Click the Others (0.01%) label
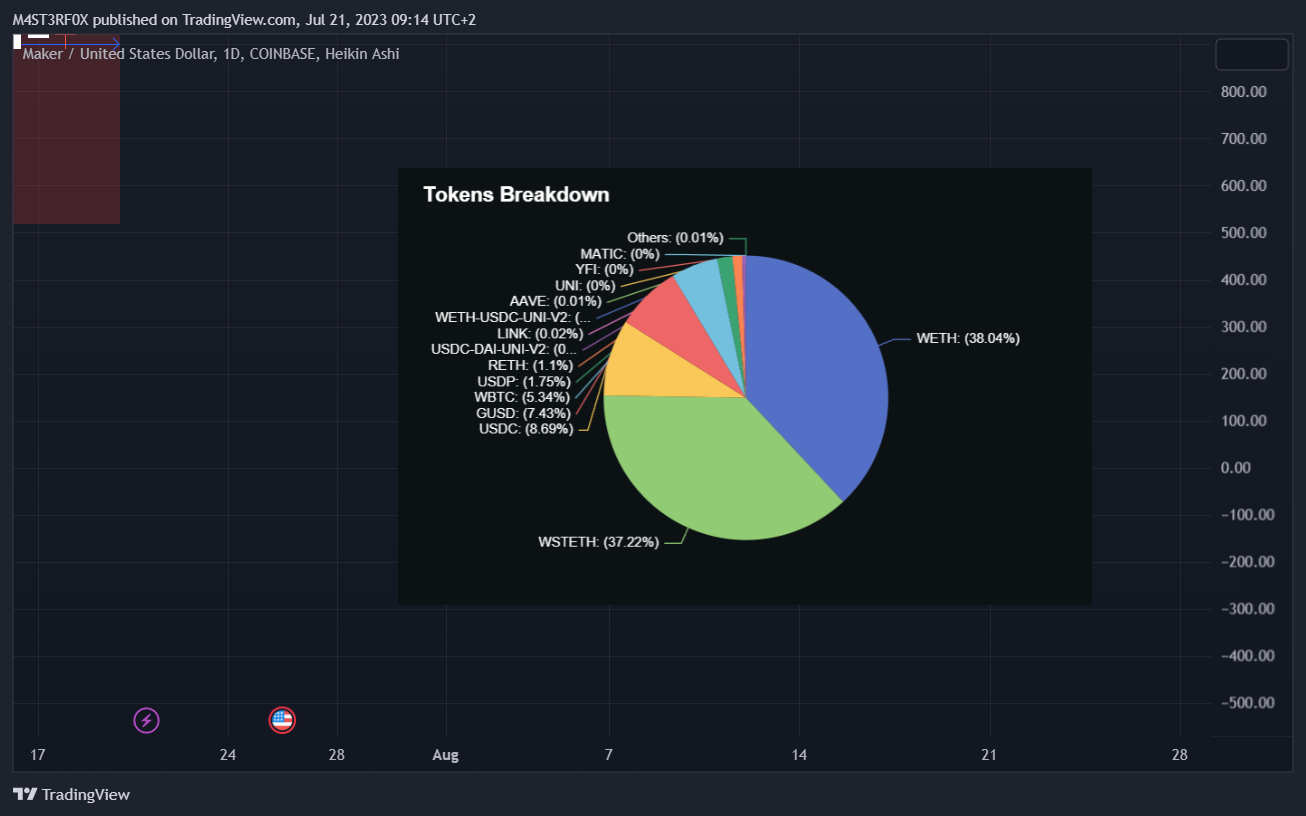 (x=675, y=237)
